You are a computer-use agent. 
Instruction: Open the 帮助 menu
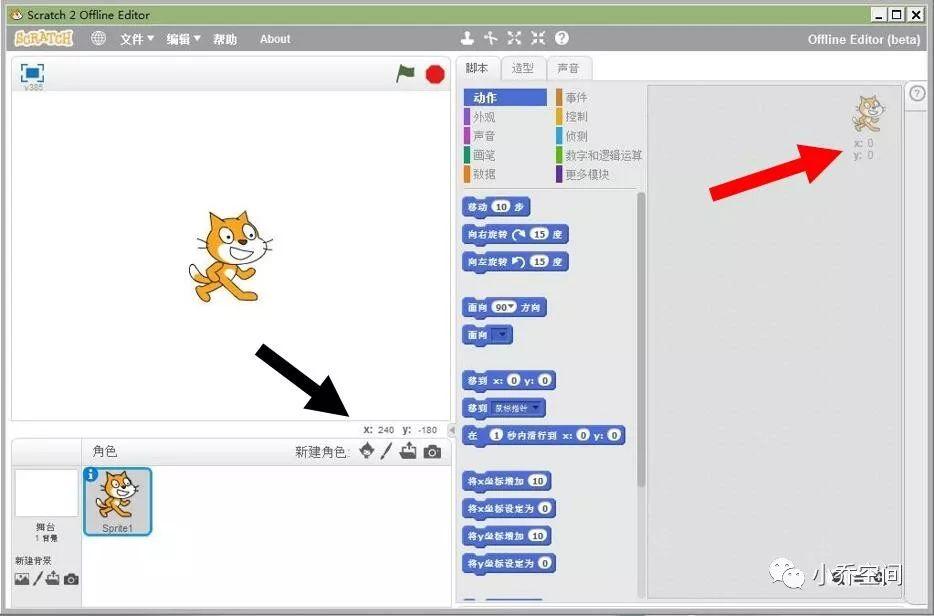(x=225, y=39)
